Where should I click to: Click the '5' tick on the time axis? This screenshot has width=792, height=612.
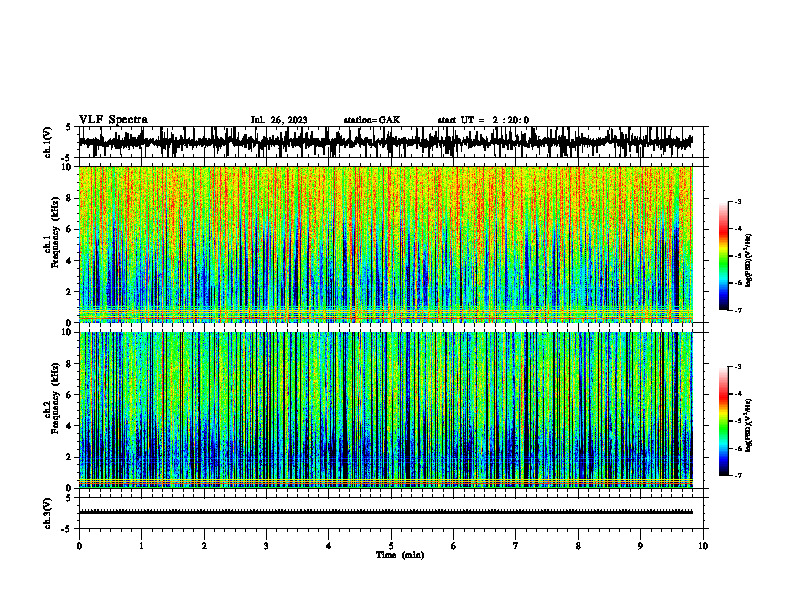(391, 546)
